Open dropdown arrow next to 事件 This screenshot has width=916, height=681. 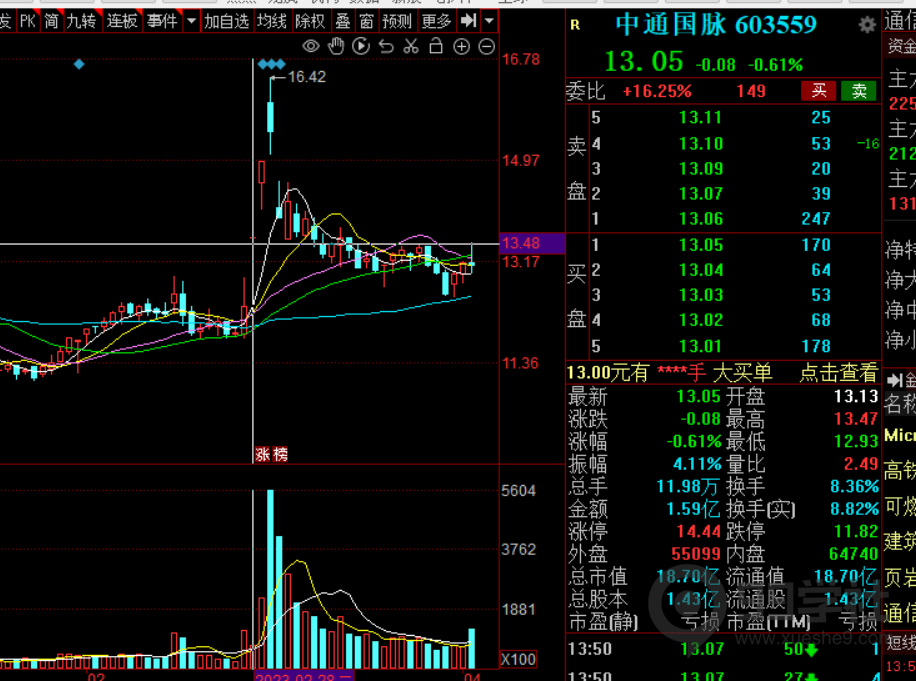pyautogui.click(x=191, y=21)
